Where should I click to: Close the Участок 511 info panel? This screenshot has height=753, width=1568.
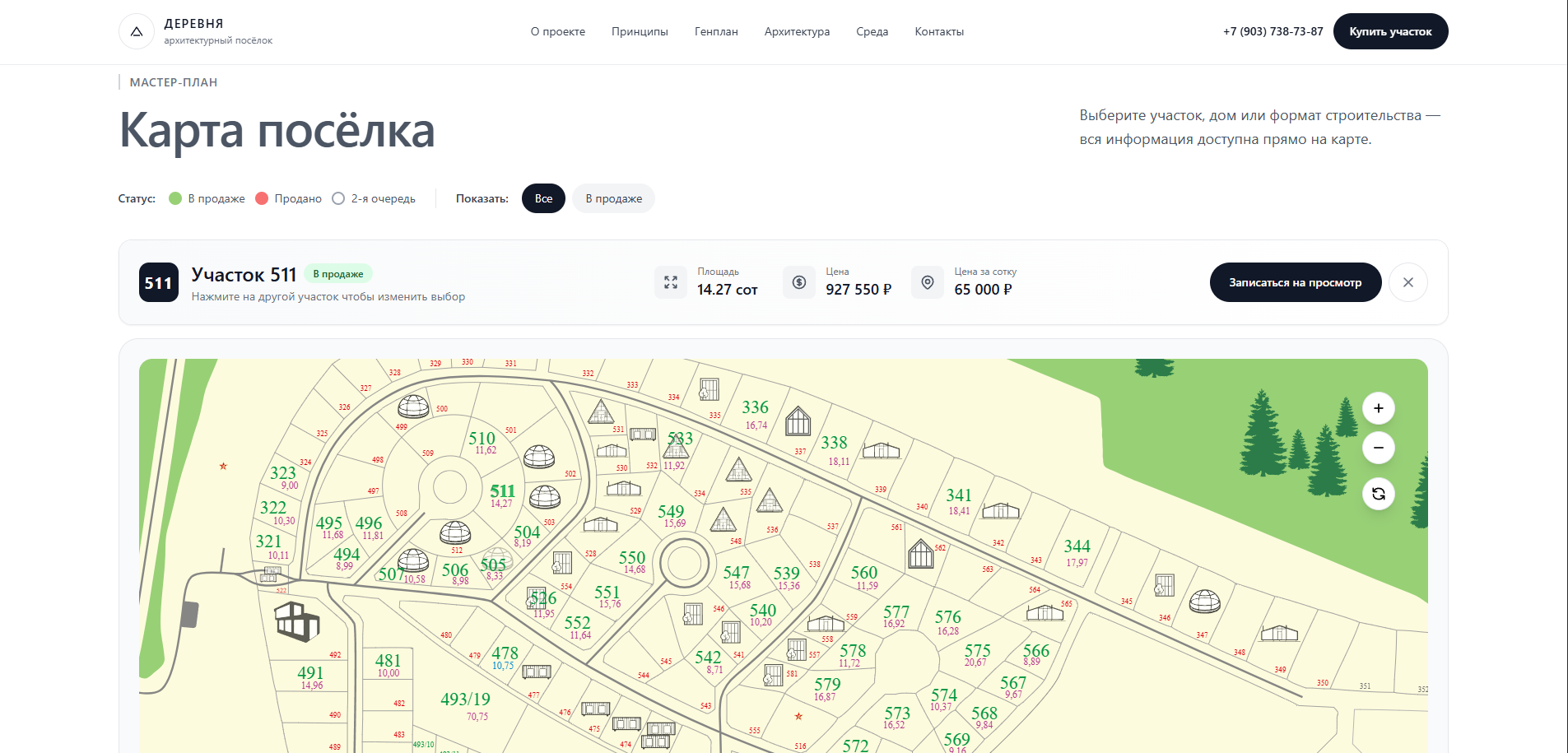[1408, 282]
